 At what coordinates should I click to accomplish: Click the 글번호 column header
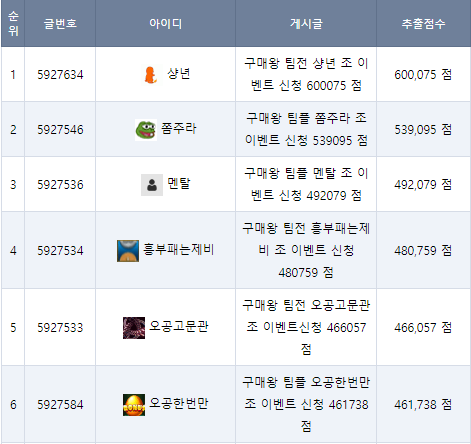[60, 24]
